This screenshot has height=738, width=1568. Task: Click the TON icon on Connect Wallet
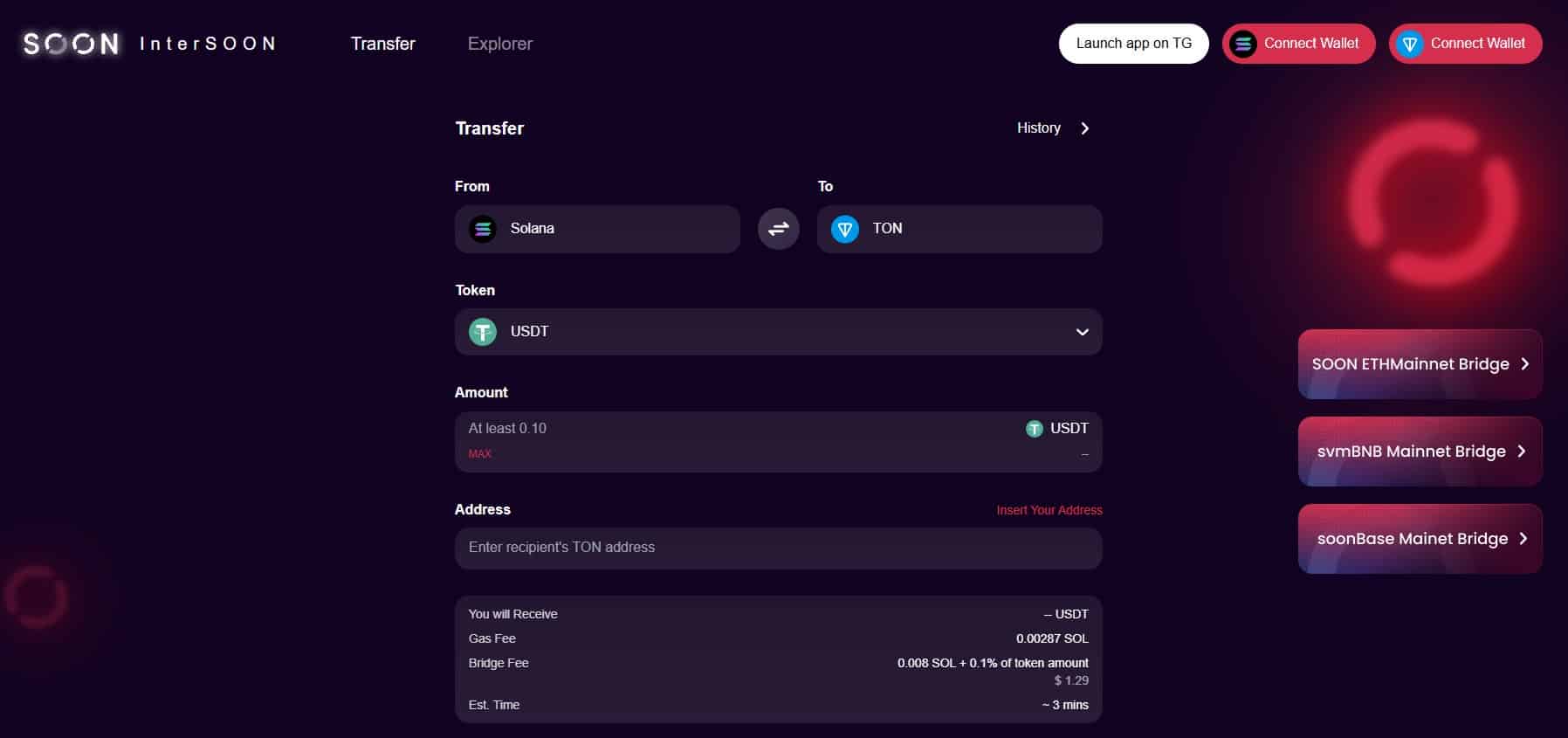[x=1409, y=44]
